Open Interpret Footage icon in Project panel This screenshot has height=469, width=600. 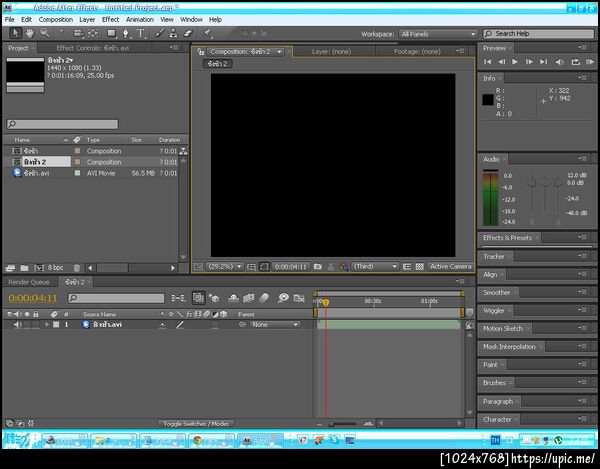(x=10, y=268)
